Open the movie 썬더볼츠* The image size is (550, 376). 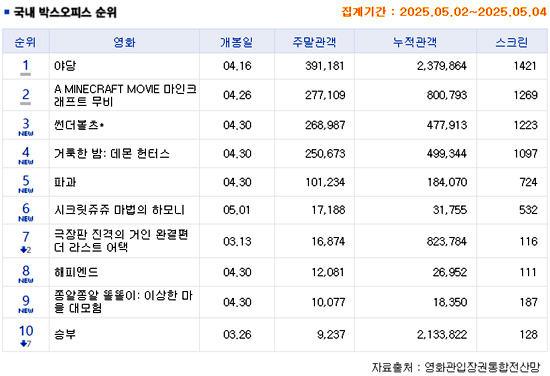(x=79, y=125)
